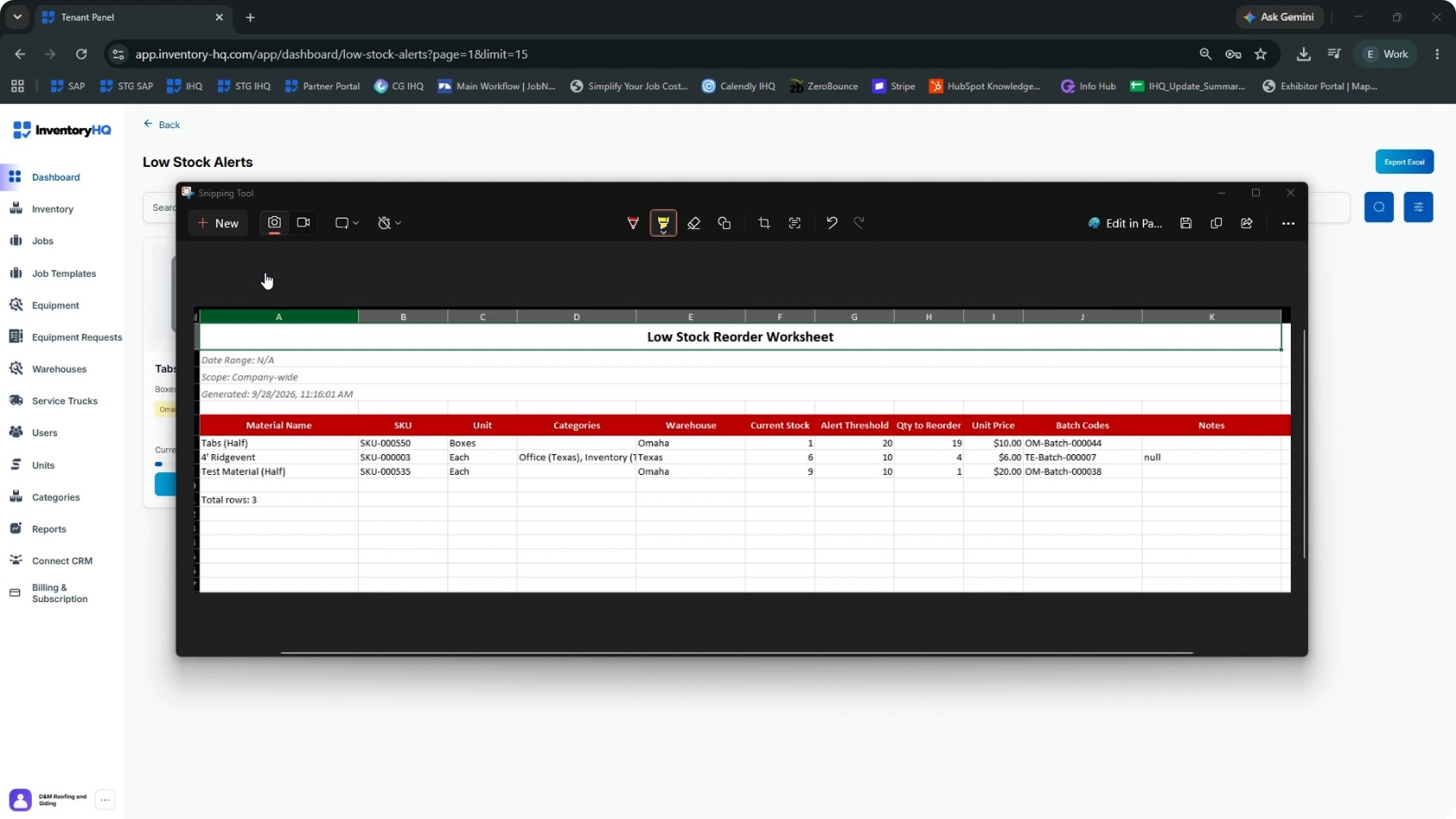Bookmark this page with the star icon

click(1261, 54)
